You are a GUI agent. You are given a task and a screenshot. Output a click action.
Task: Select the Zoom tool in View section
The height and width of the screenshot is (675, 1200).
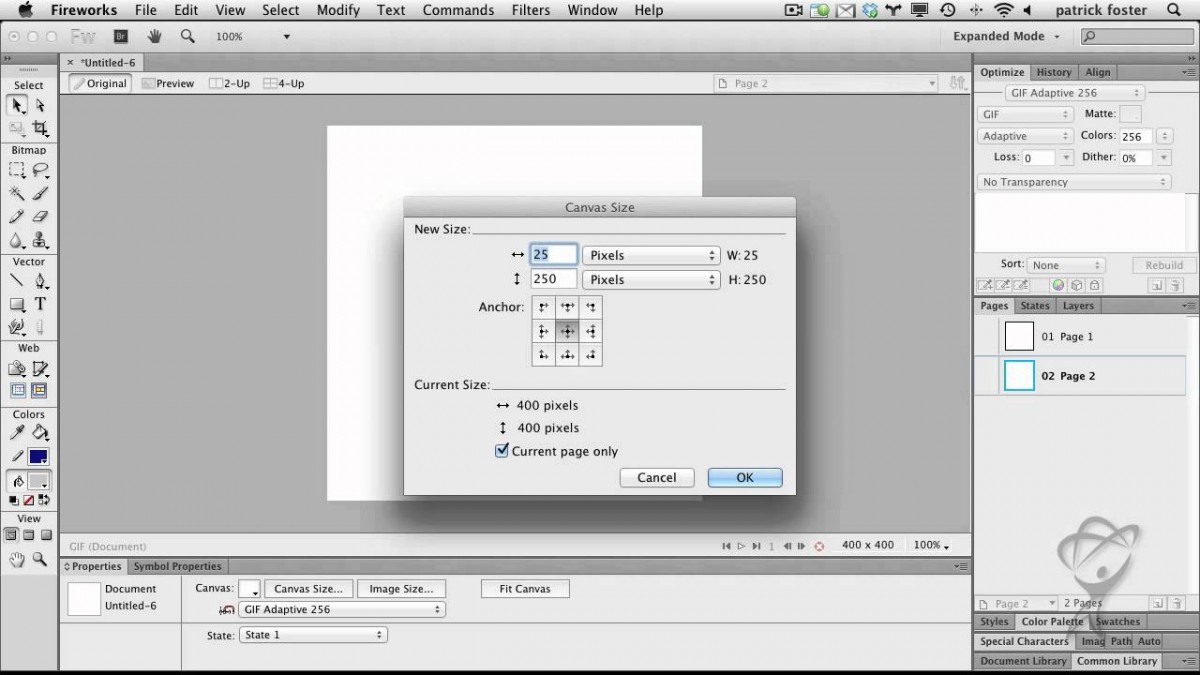(x=40, y=560)
